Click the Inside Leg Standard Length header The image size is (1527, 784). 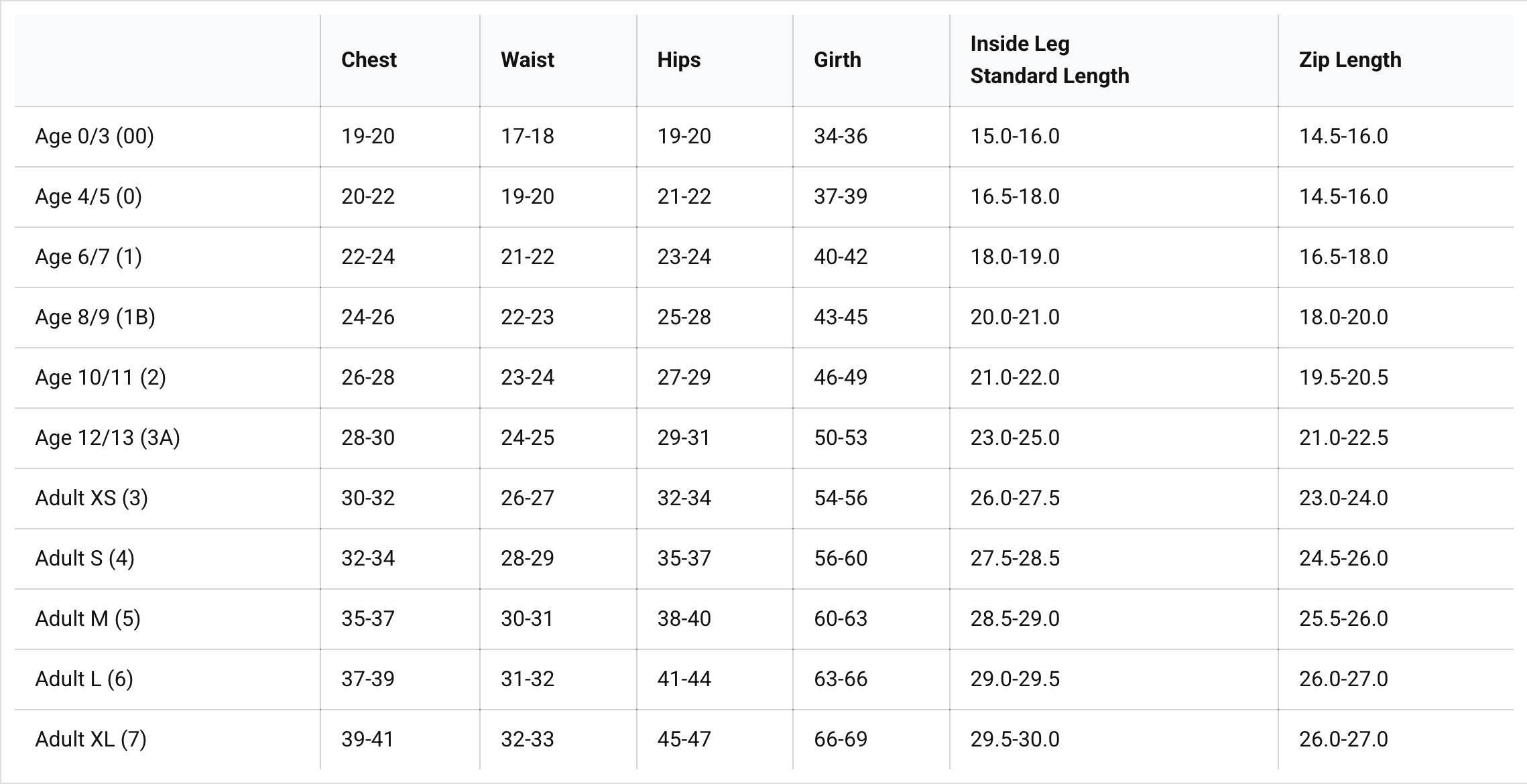(1049, 60)
